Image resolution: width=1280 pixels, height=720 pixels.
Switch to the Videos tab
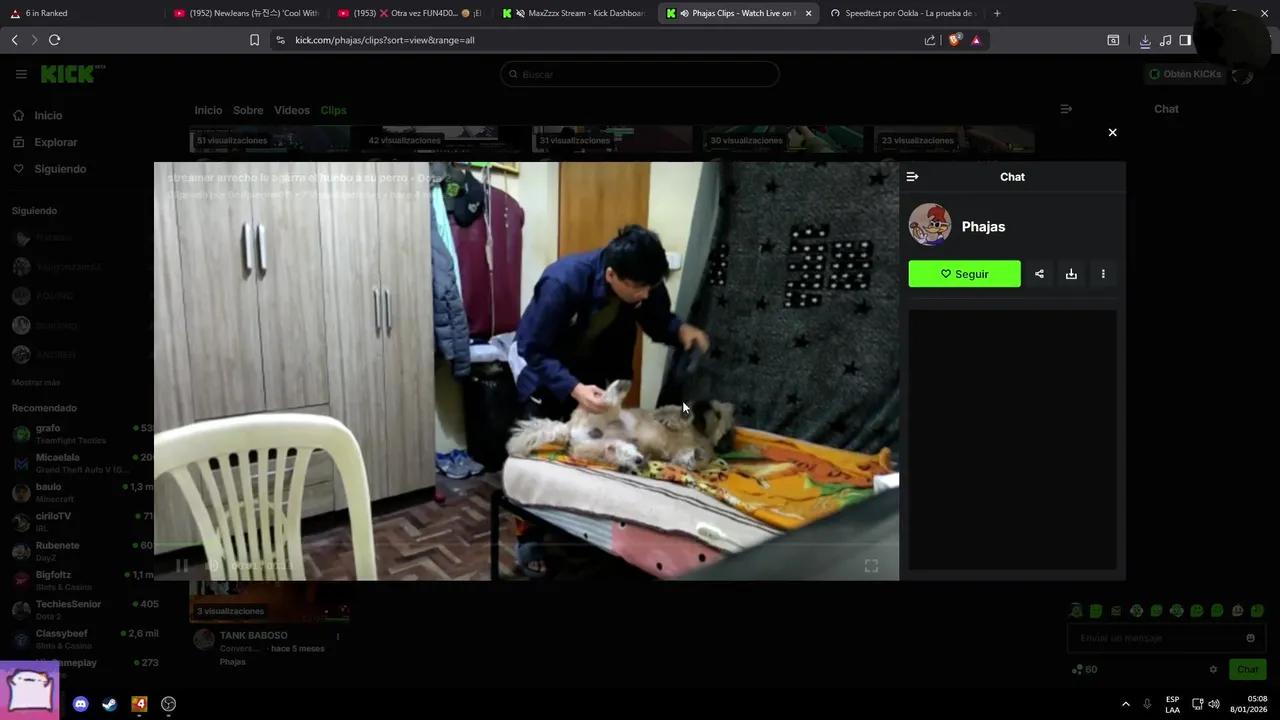pyautogui.click(x=291, y=110)
